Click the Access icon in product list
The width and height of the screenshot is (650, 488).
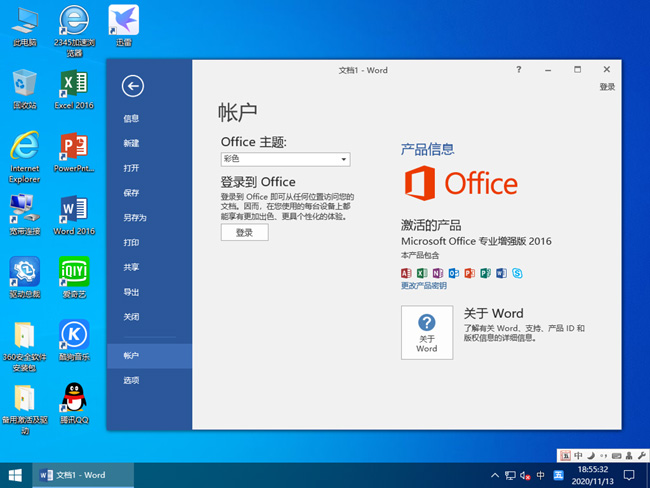[x=406, y=273]
